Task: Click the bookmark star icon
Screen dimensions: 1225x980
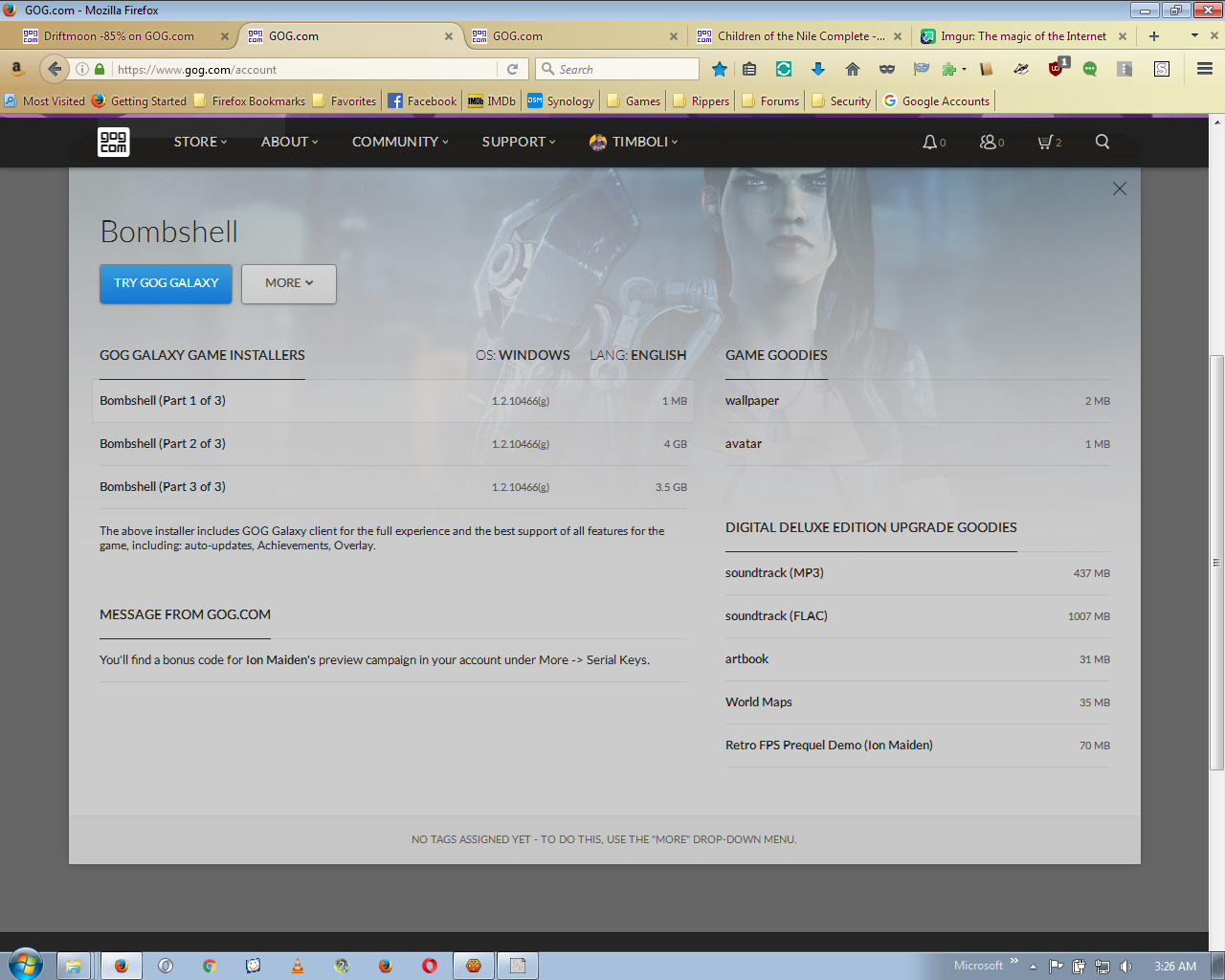Action: point(720,69)
